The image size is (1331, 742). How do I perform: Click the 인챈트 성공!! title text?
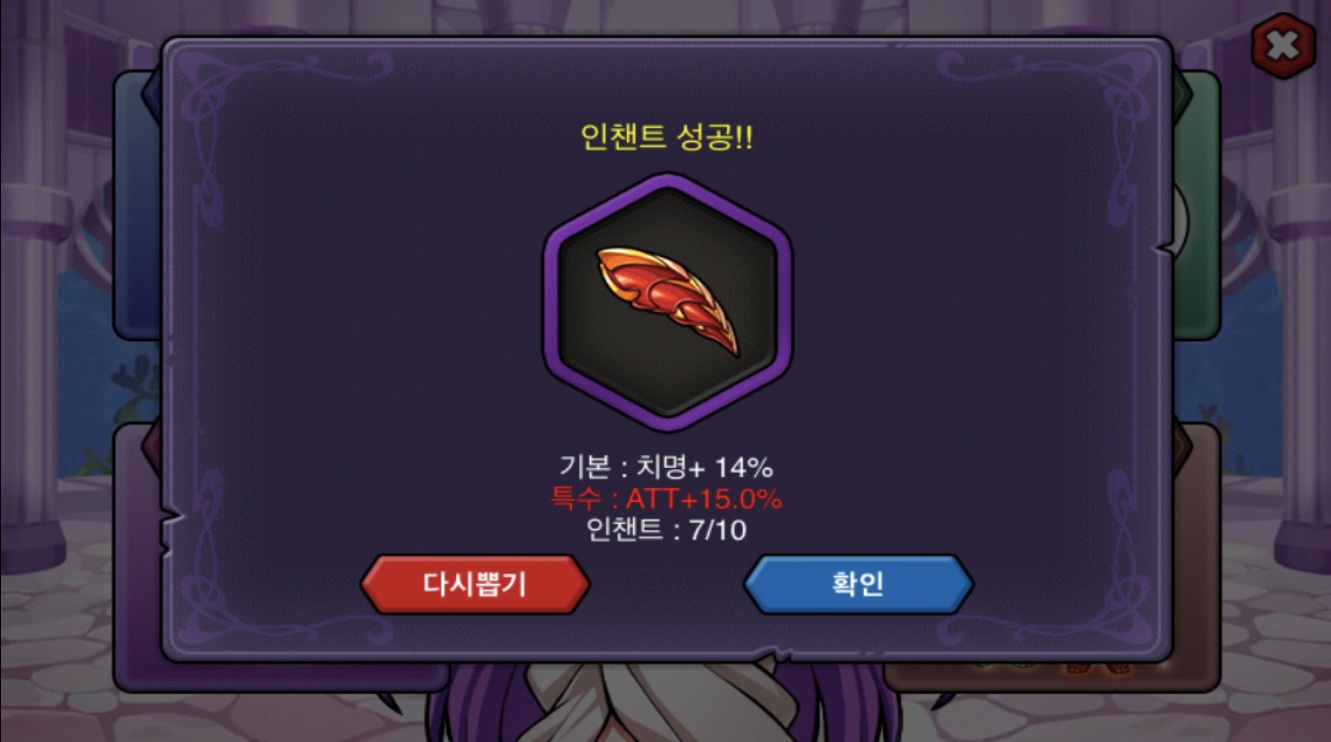pyautogui.click(x=667, y=137)
